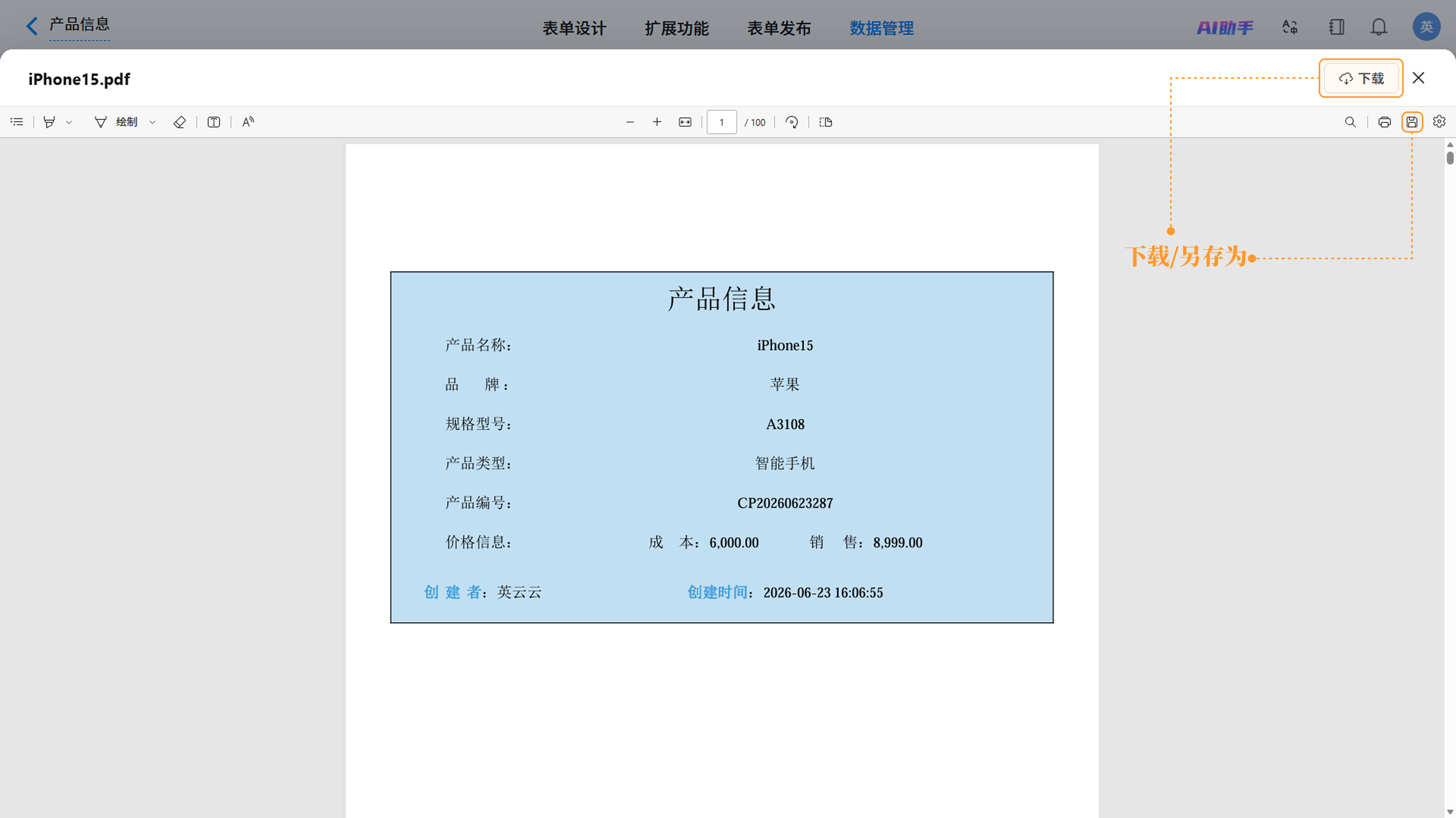Open the language translation switcher

click(x=1290, y=27)
